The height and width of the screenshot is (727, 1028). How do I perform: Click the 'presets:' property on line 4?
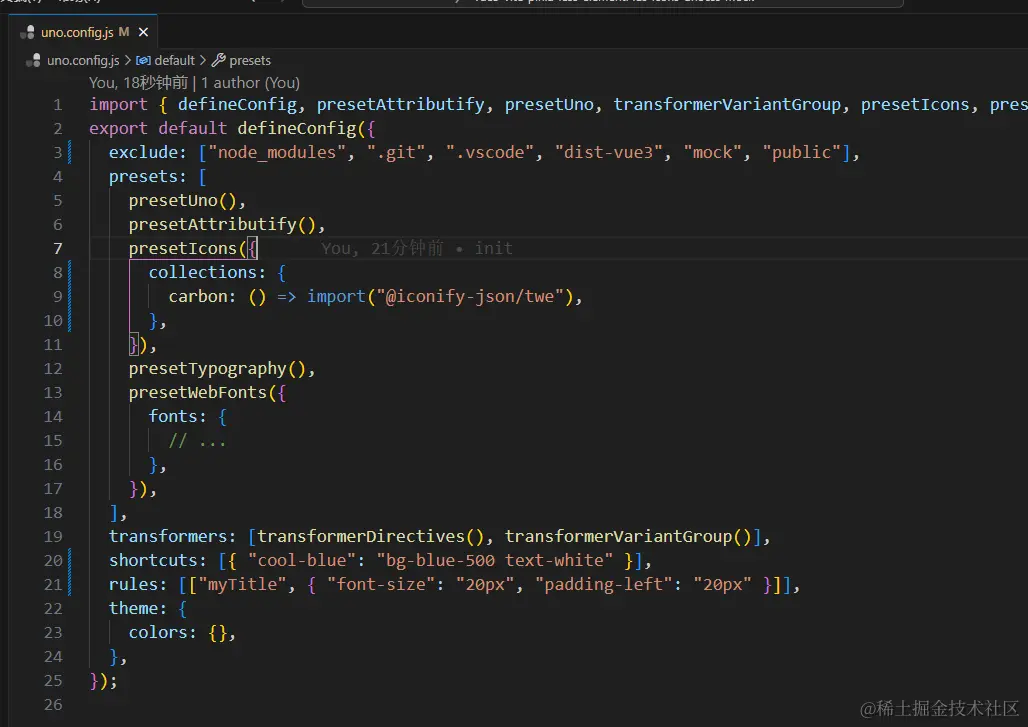(x=148, y=177)
